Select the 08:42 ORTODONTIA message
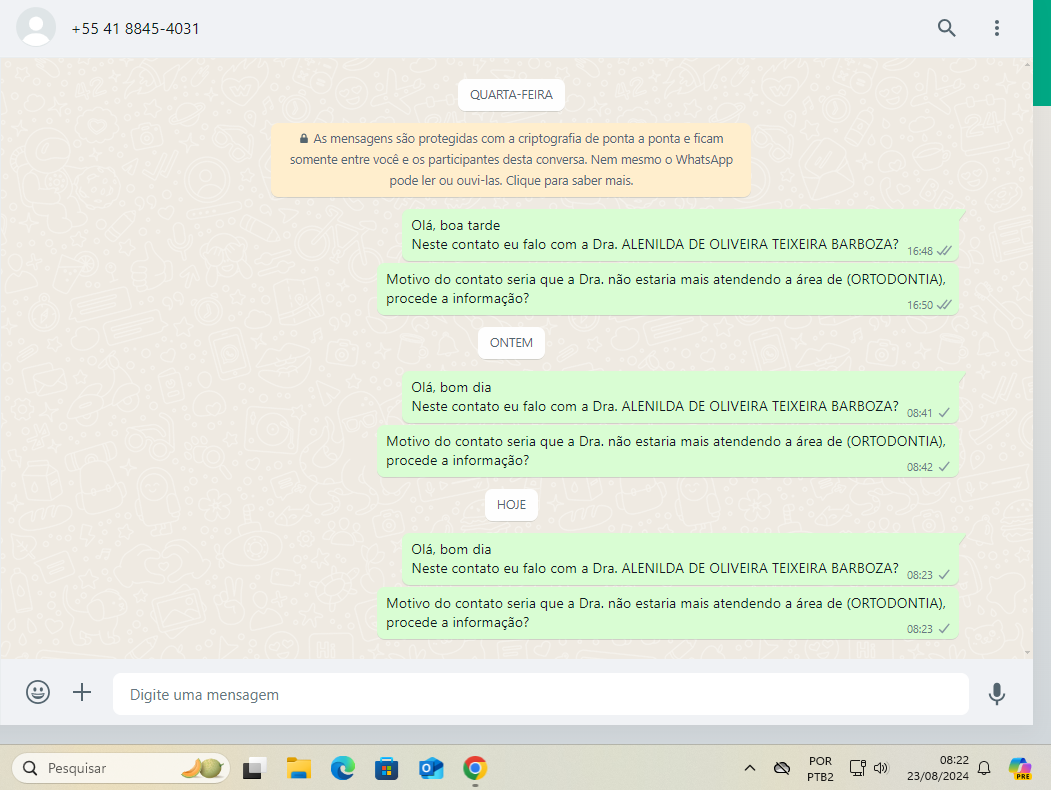The image size is (1051, 790). tap(668, 451)
